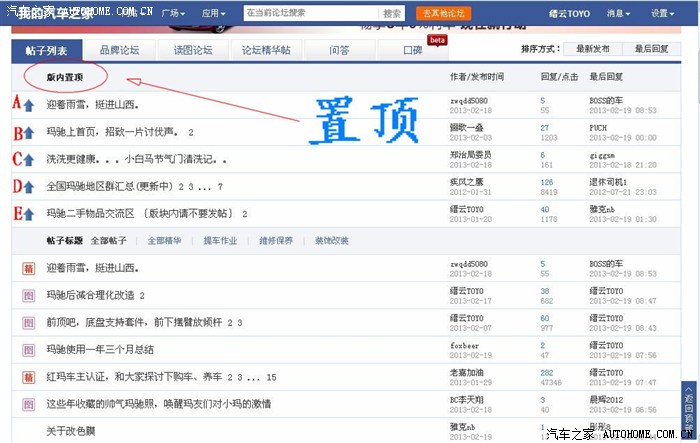Open post 这些年收藏的帅气玛驰照

[158, 404]
